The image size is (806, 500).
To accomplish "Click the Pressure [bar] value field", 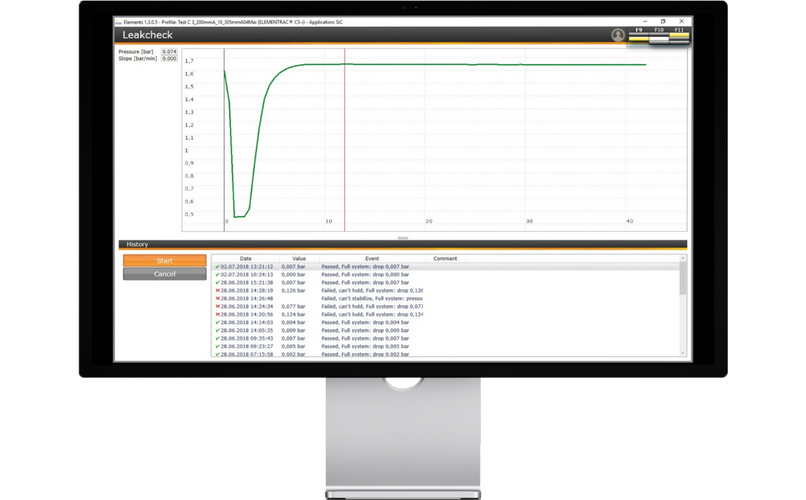I will tap(170, 51).
